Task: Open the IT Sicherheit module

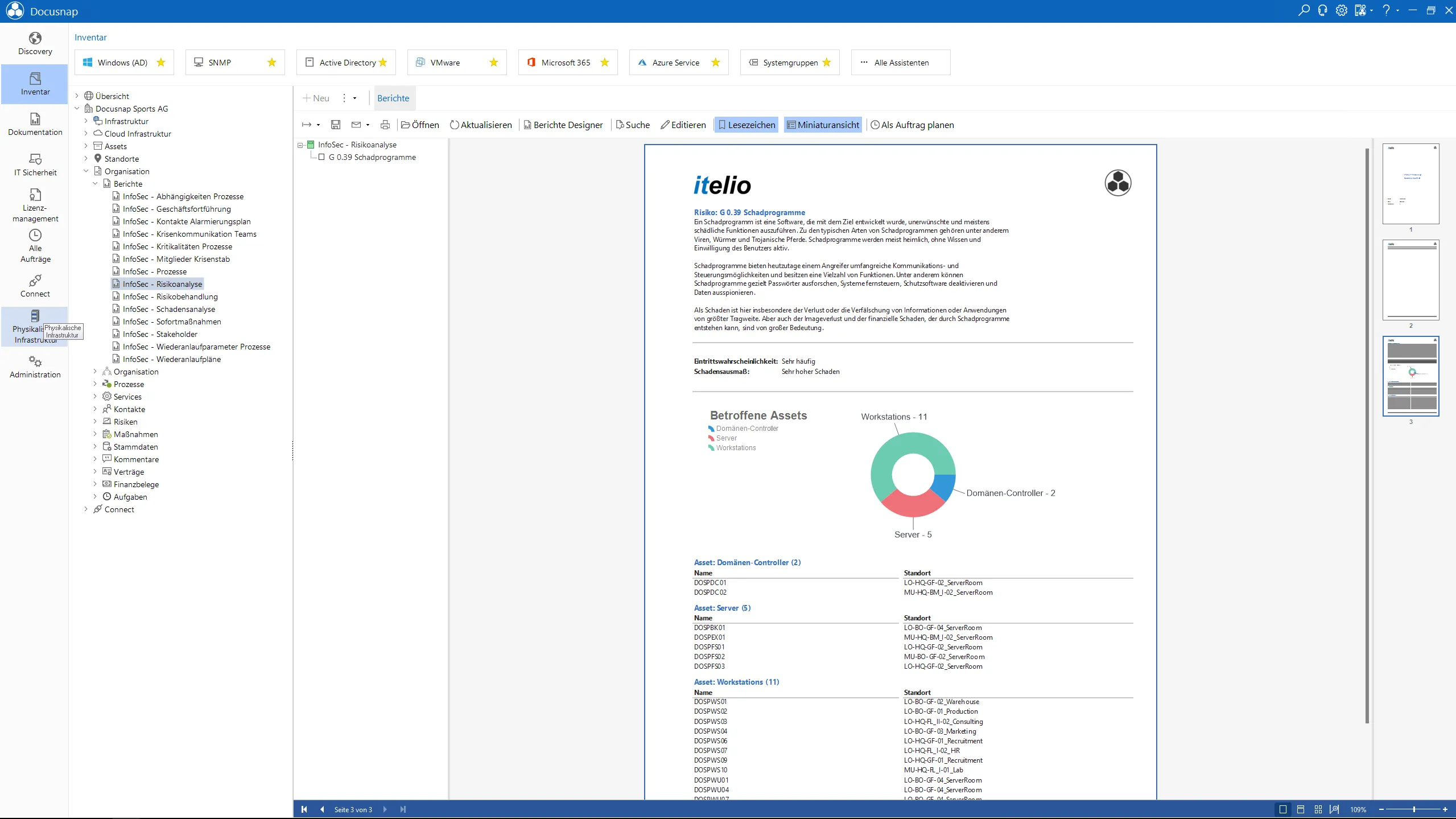Action: tap(35, 165)
